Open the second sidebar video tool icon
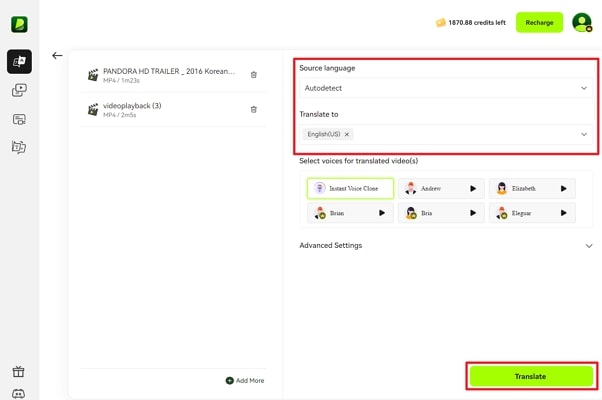Image resolution: width=602 pixels, height=400 pixels. click(x=19, y=90)
